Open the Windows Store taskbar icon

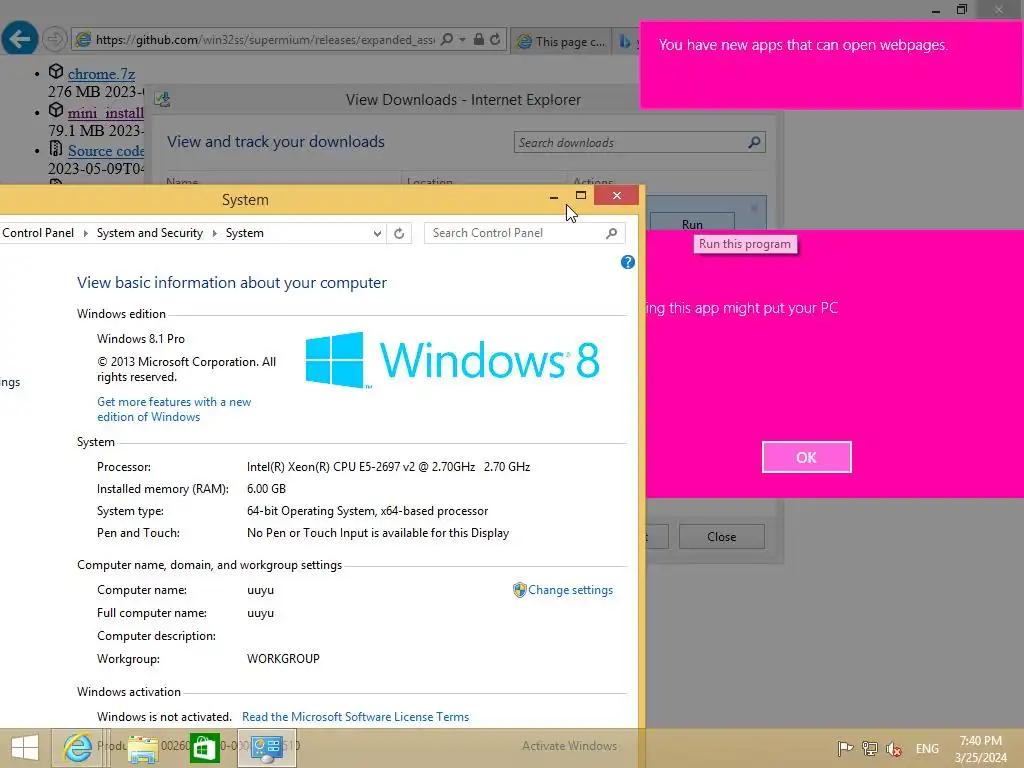pos(204,748)
